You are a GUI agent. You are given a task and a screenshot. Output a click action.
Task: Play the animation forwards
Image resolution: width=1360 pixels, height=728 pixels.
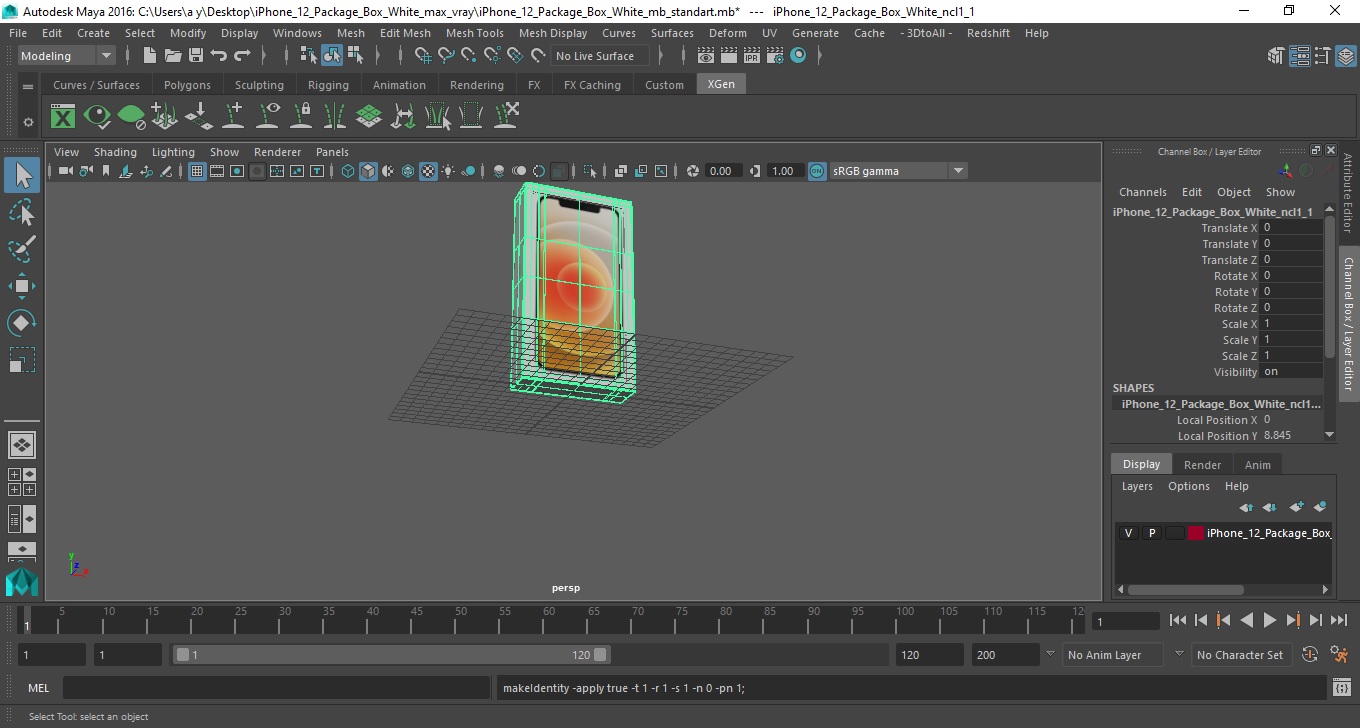1270,621
